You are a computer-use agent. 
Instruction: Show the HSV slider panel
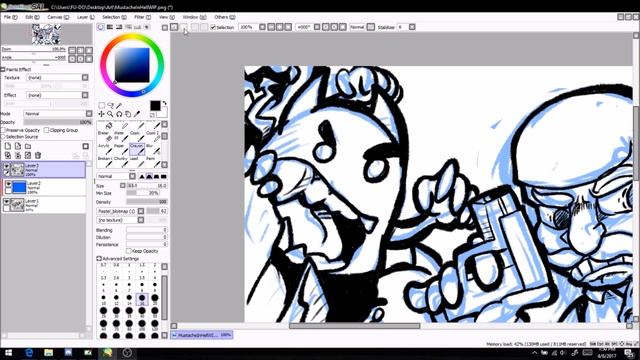click(x=119, y=27)
